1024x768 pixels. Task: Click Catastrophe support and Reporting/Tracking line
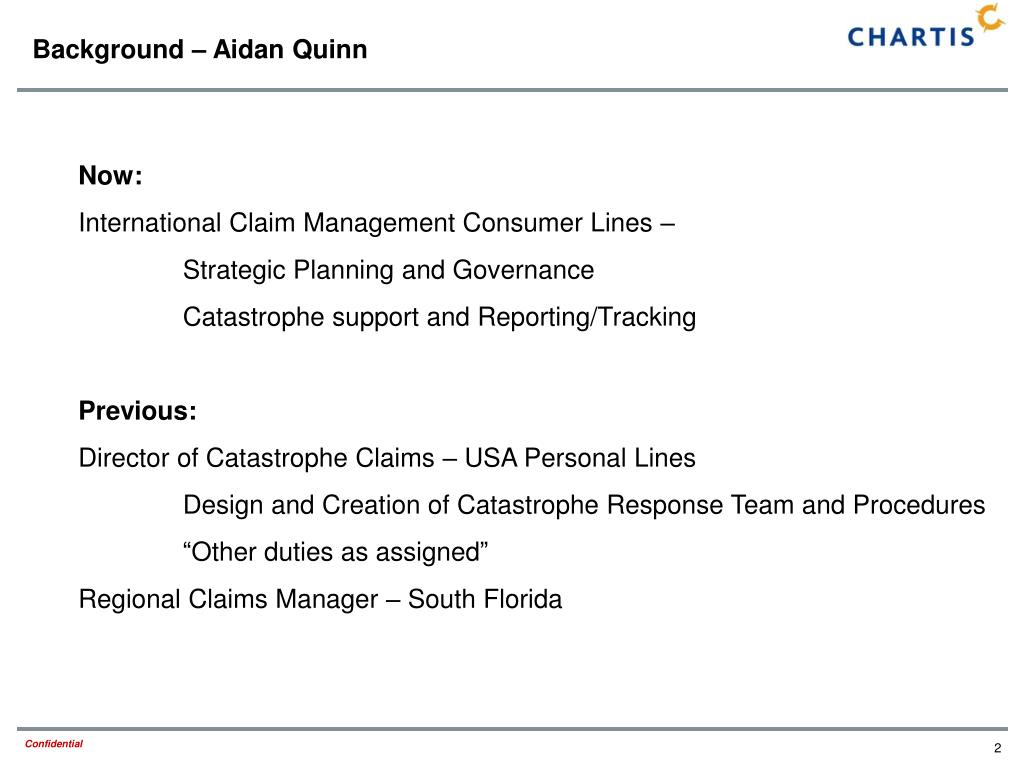[440, 317]
